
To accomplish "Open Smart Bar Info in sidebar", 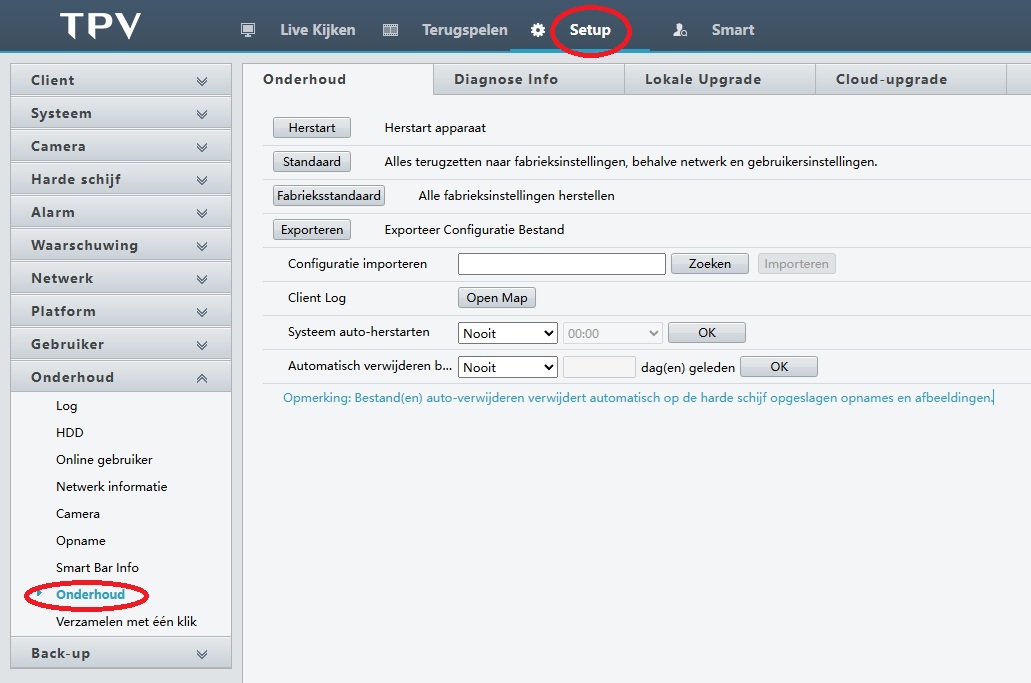I will (x=97, y=567).
